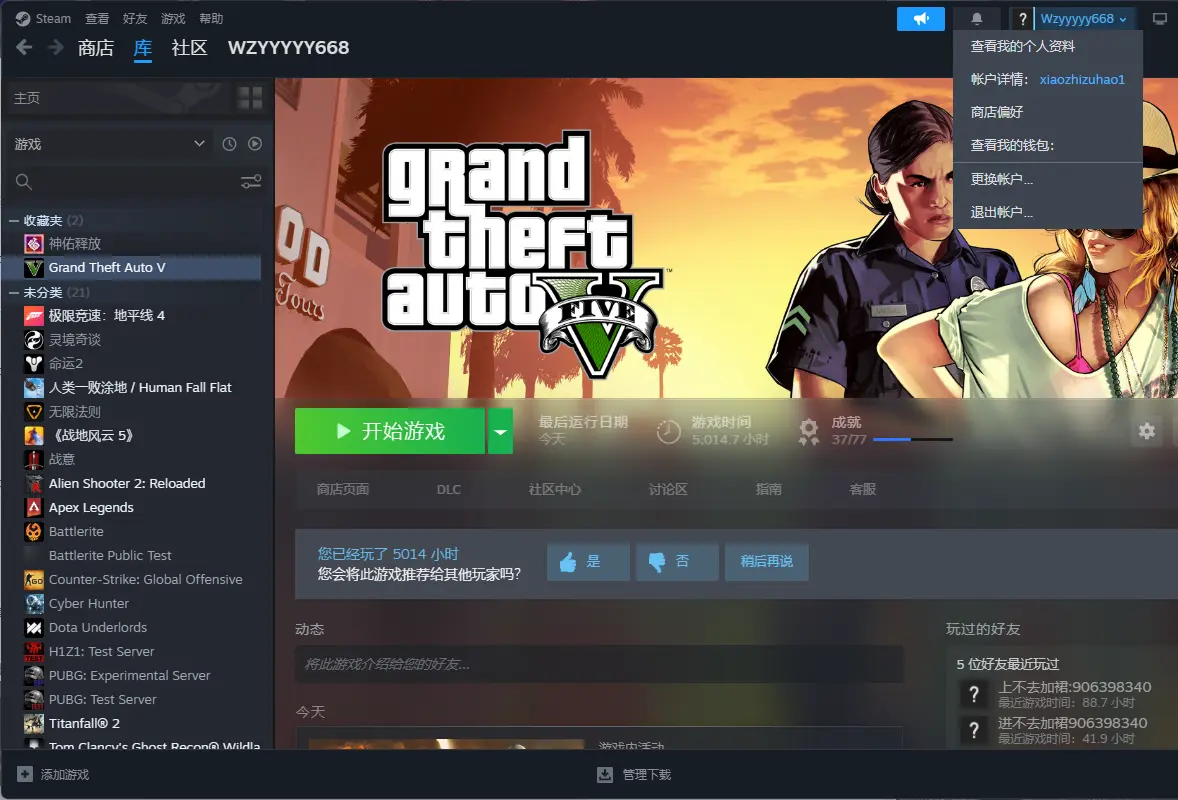Viewport: 1178px width, 800px height.
Task: Open advanced filter sliders icon
Action: tap(251, 182)
